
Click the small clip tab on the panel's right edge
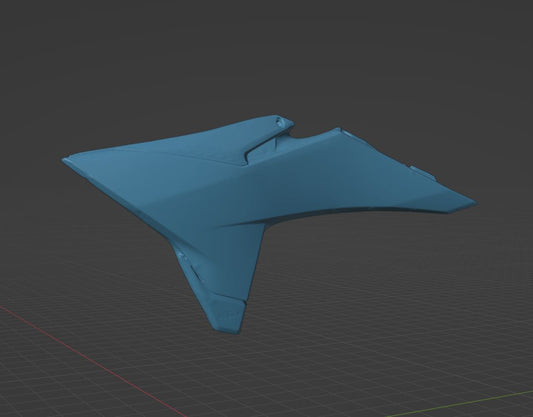point(424,172)
